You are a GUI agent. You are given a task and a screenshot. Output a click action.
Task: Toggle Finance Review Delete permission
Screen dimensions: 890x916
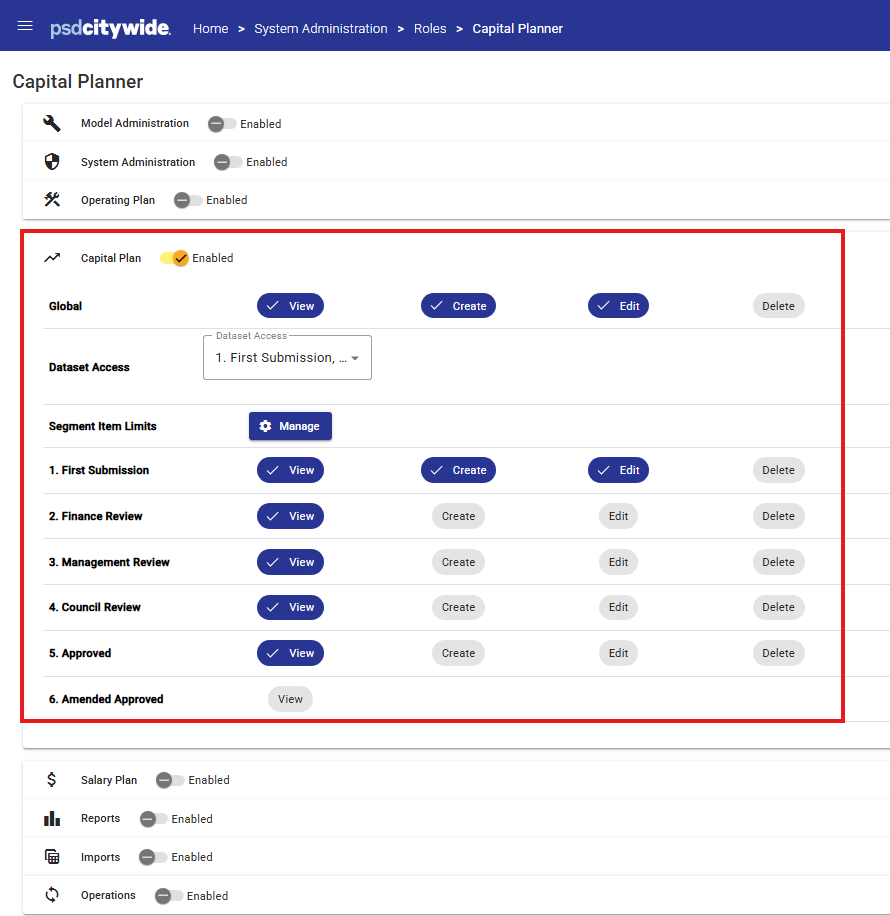pos(778,516)
